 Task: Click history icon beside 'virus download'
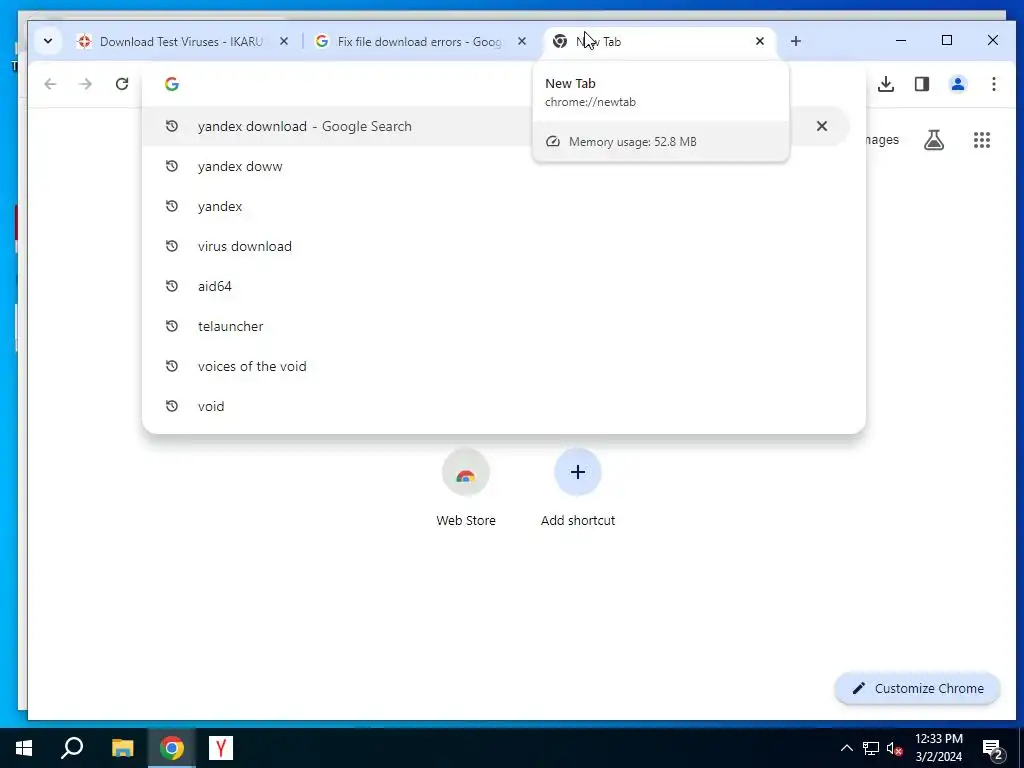pos(172,246)
